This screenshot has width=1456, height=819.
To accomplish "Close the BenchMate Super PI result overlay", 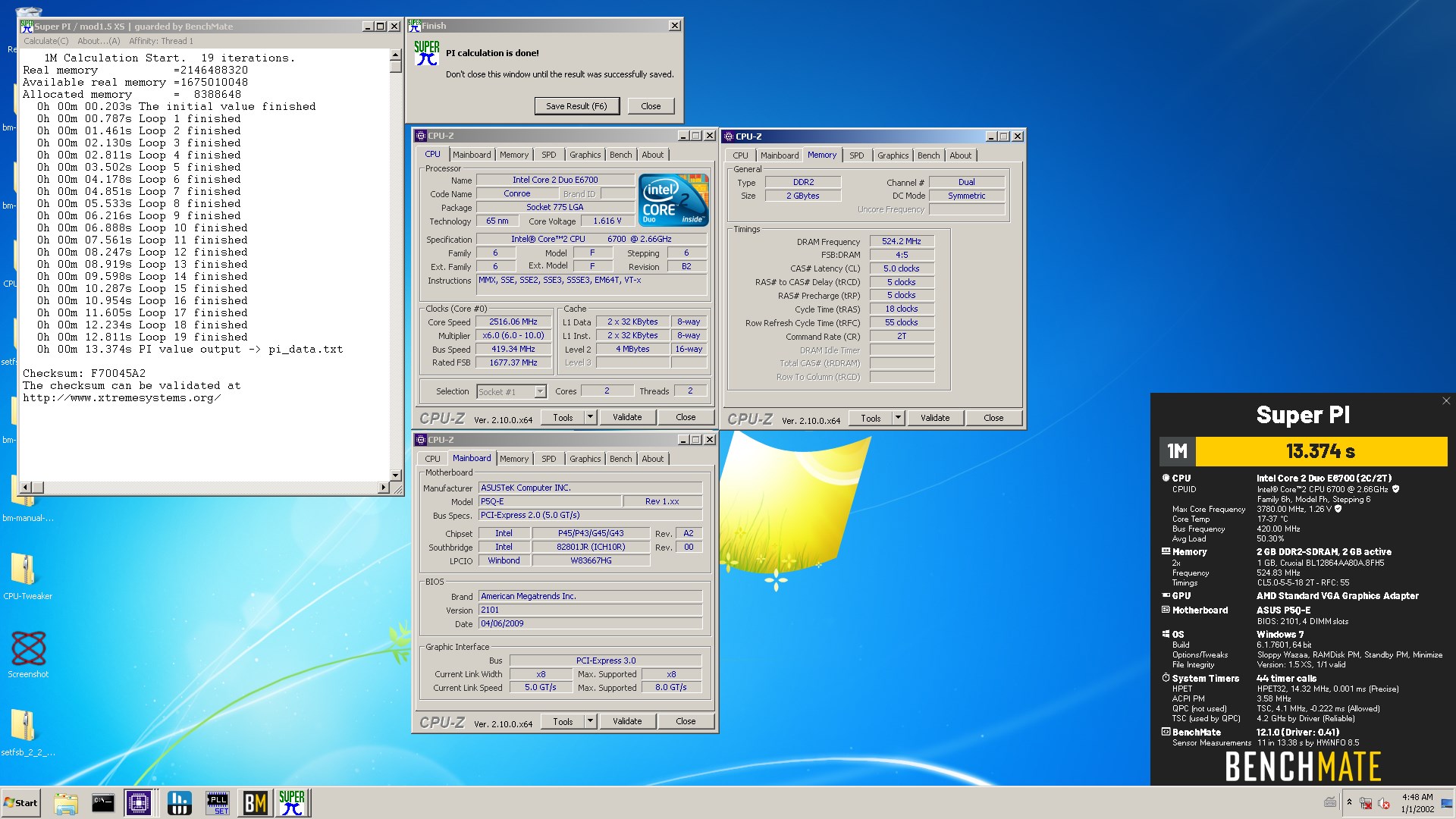I will (x=1445, y=401).
